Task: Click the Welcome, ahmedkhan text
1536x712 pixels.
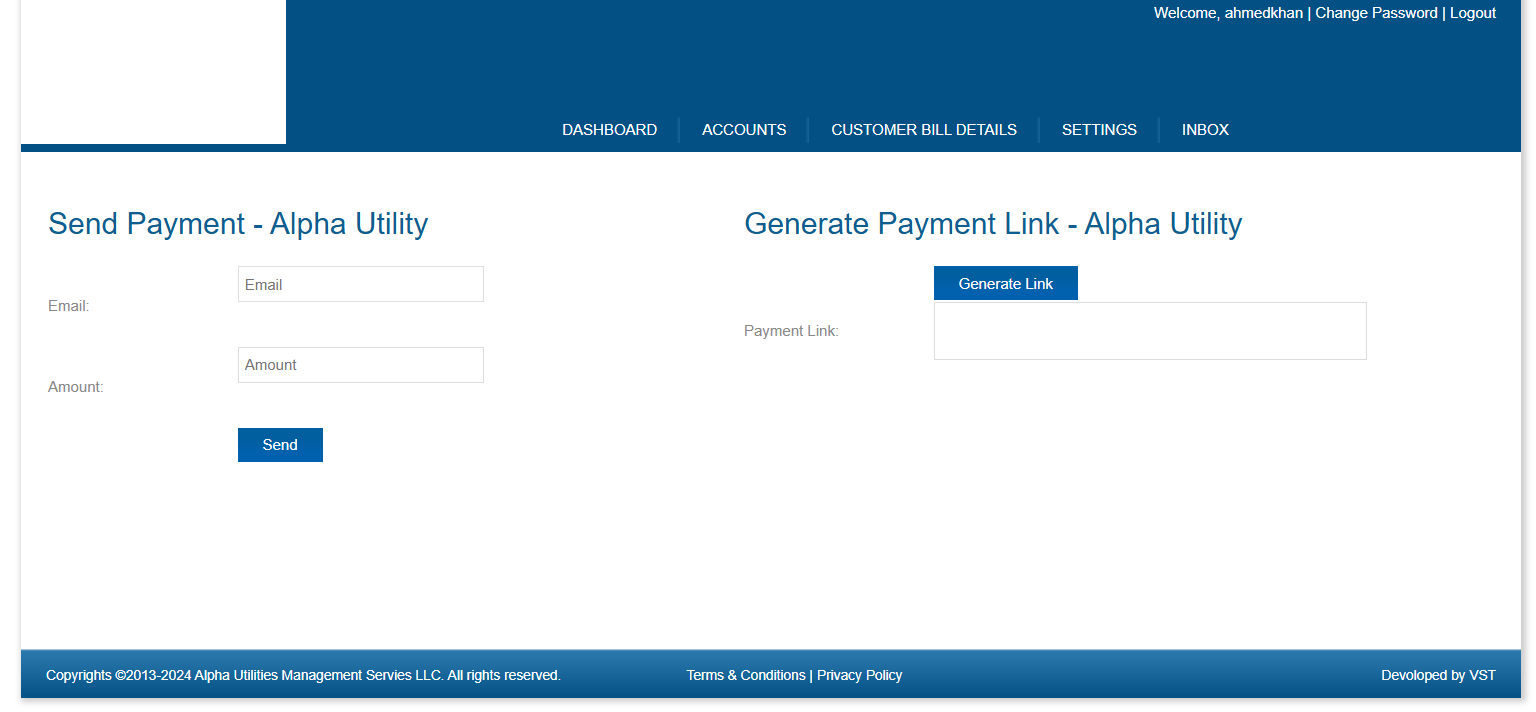Action: pos(1227,13)
